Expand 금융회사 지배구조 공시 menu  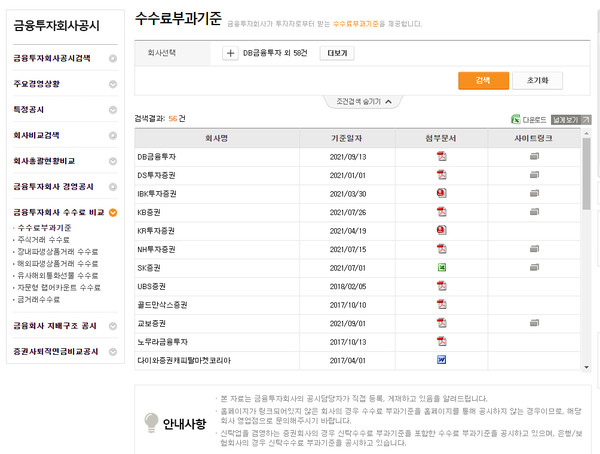pos(113,326)
